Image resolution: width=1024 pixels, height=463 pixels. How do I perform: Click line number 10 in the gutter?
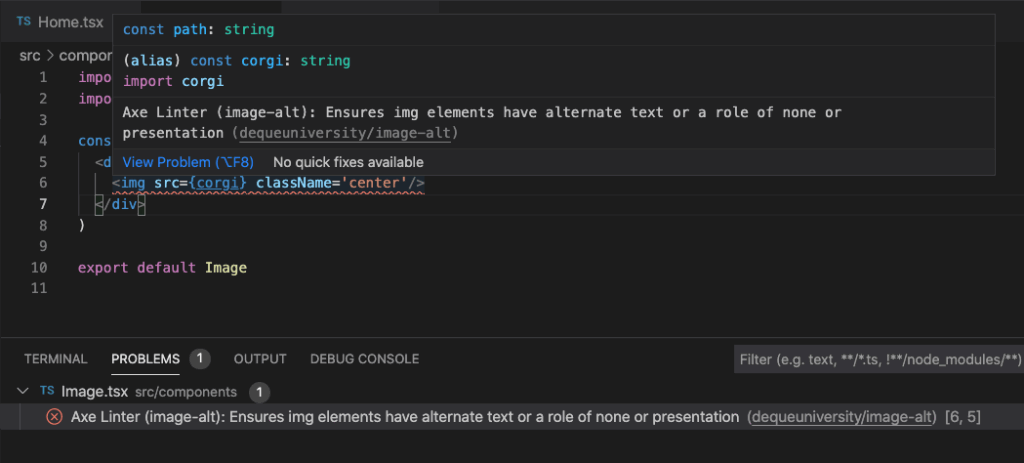point(39,268)
